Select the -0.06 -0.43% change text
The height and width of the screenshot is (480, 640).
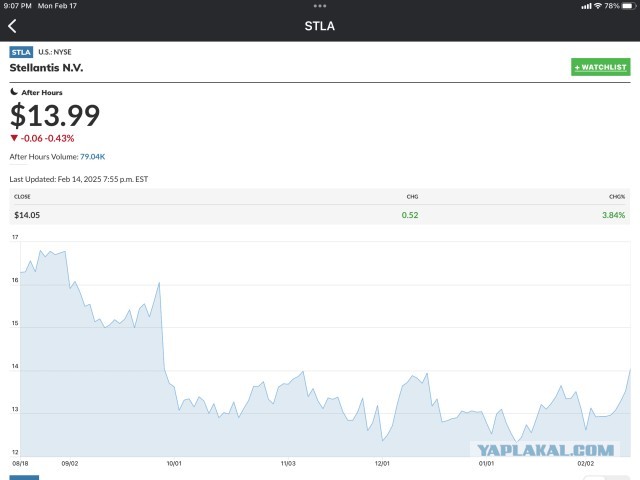point(47,138)
